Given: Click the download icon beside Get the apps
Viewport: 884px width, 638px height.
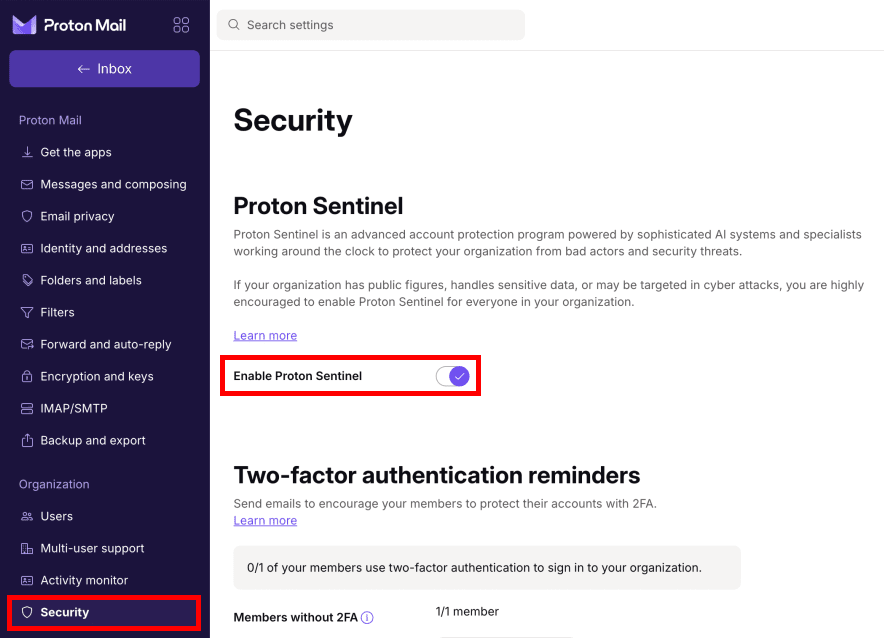Looking at the screenshot, I should (x=27, y=152).
